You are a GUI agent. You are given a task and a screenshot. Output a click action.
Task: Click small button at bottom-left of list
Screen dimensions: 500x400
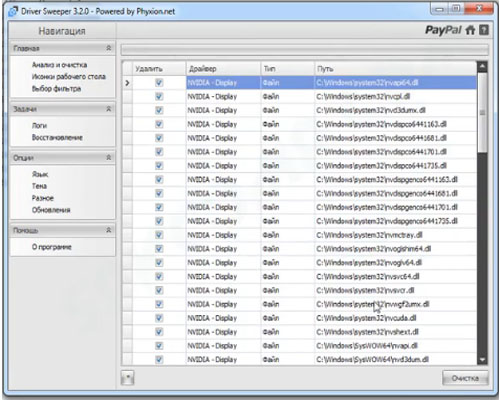(x=127, y=378)
